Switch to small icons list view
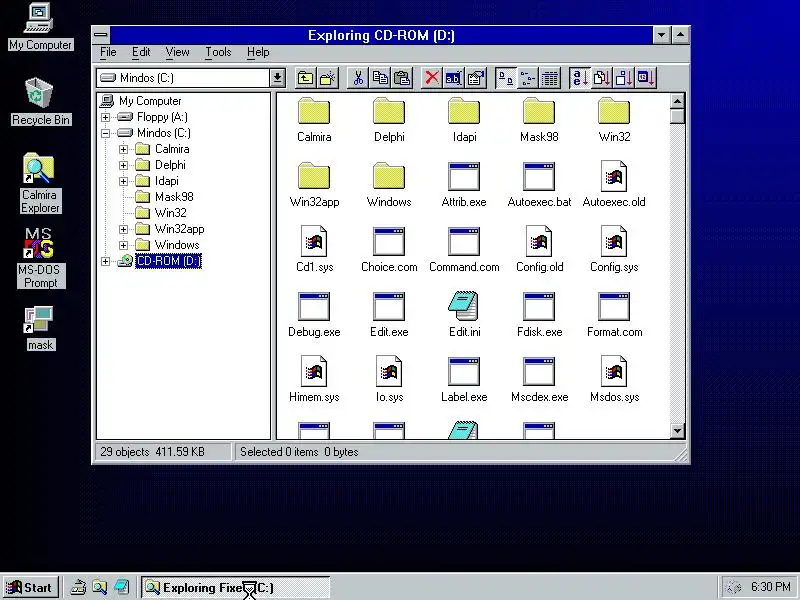The width and height of the screenshot is (800, 600). point(528,78)
